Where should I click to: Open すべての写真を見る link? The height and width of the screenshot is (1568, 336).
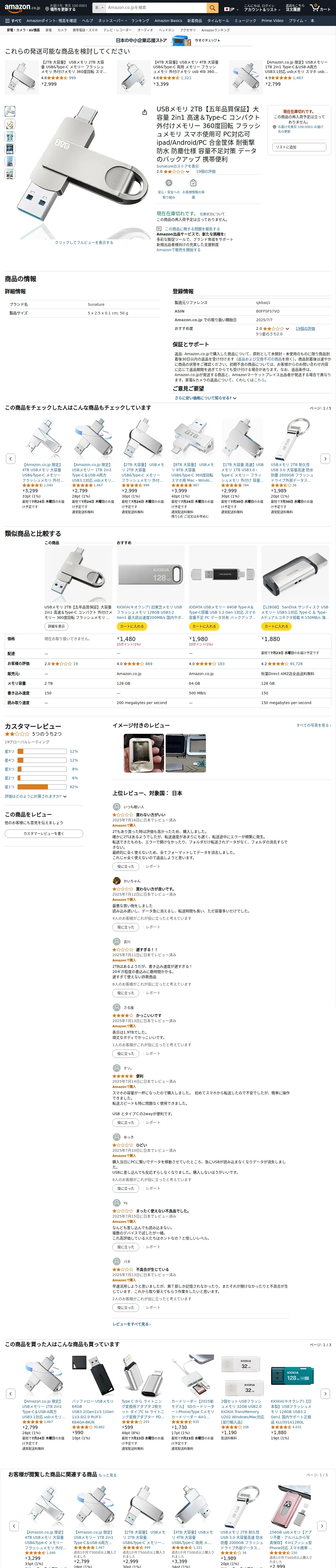pyautogui.click(x=313, y=725)
